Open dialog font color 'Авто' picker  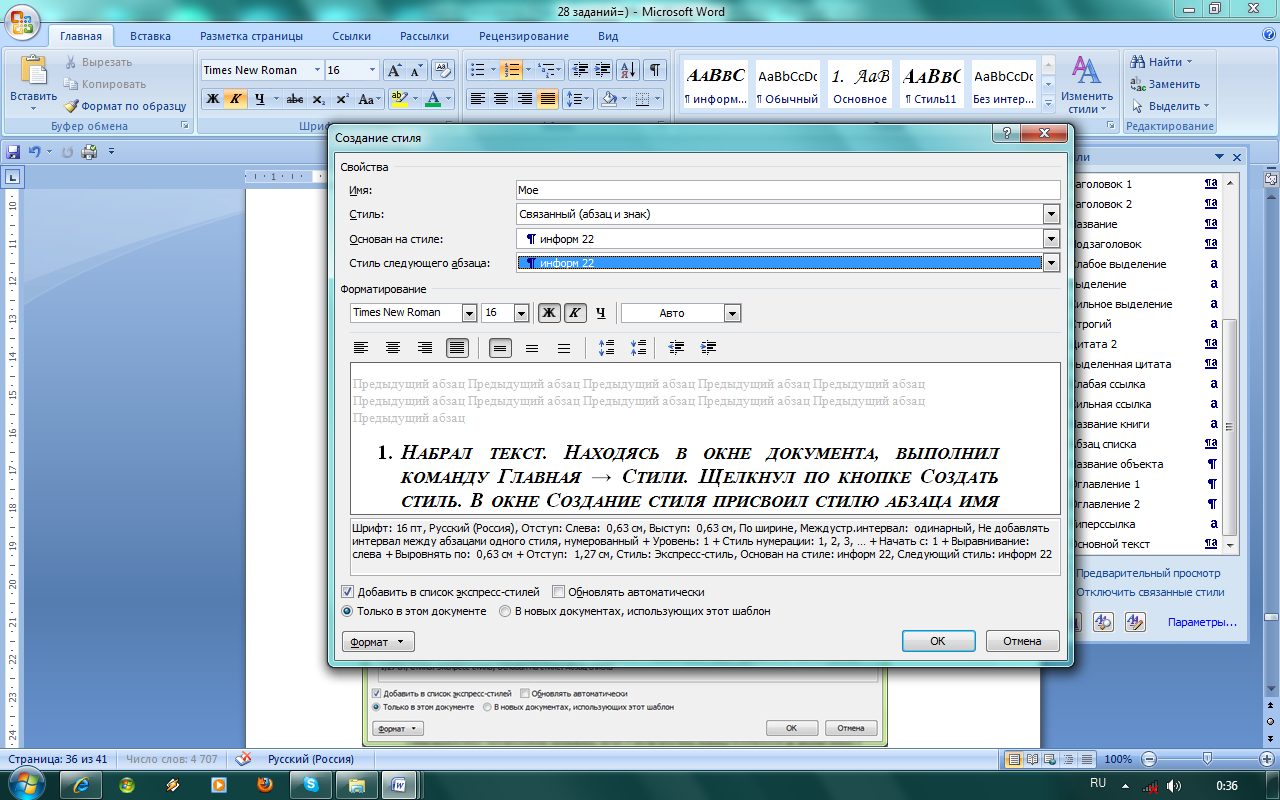click(681, 313)
